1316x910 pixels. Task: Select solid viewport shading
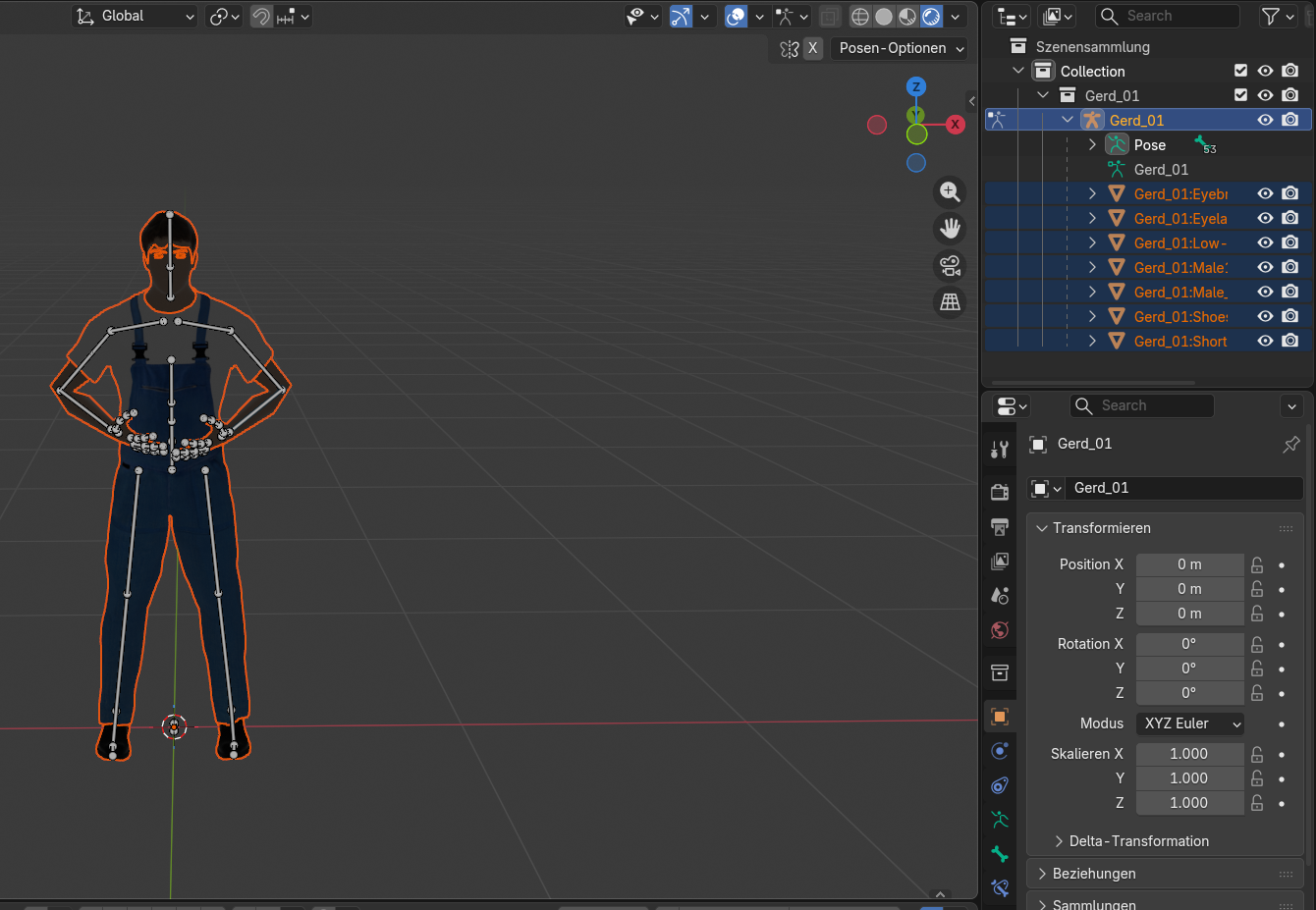[x=884, y=17]
